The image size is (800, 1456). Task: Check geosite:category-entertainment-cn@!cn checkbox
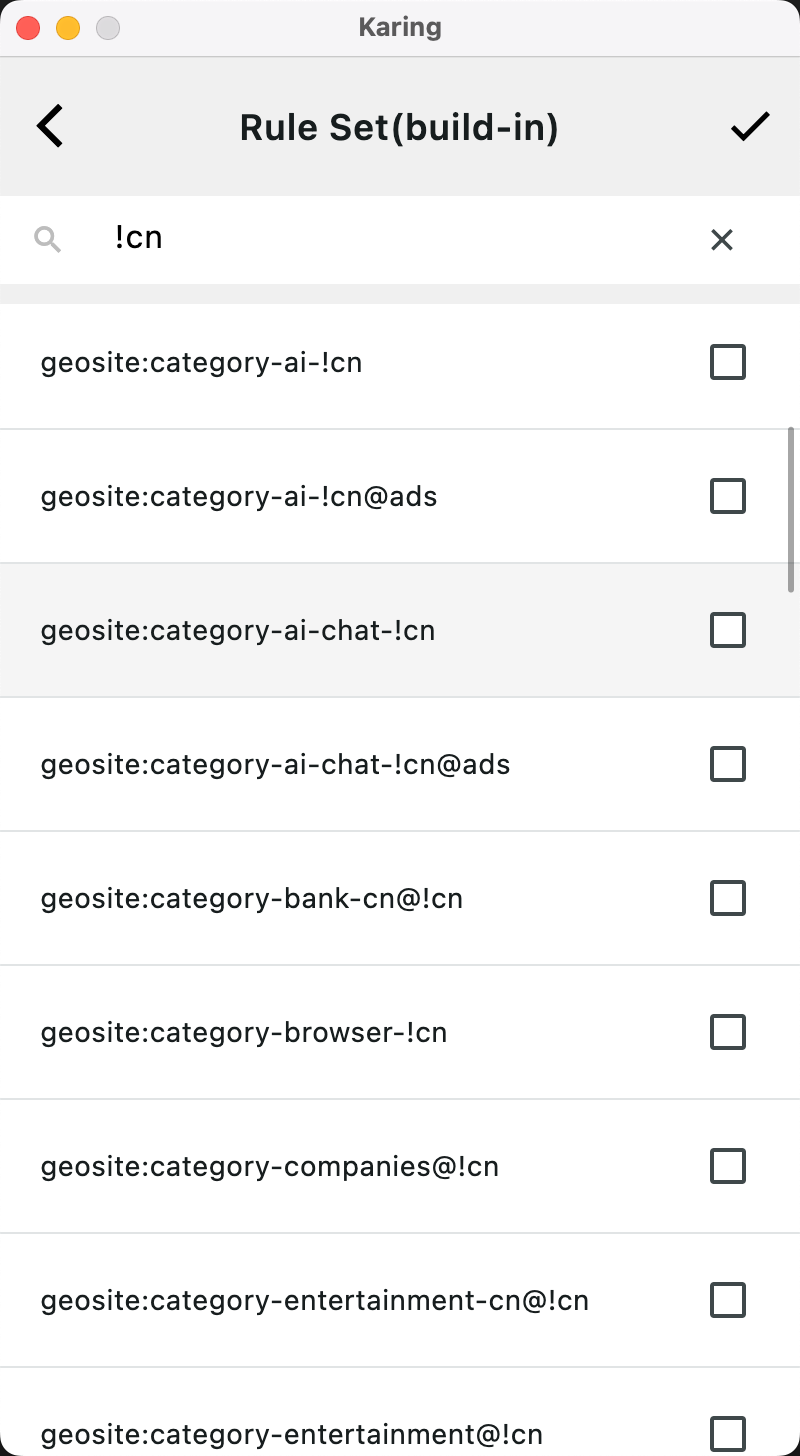pos(728,1300)
